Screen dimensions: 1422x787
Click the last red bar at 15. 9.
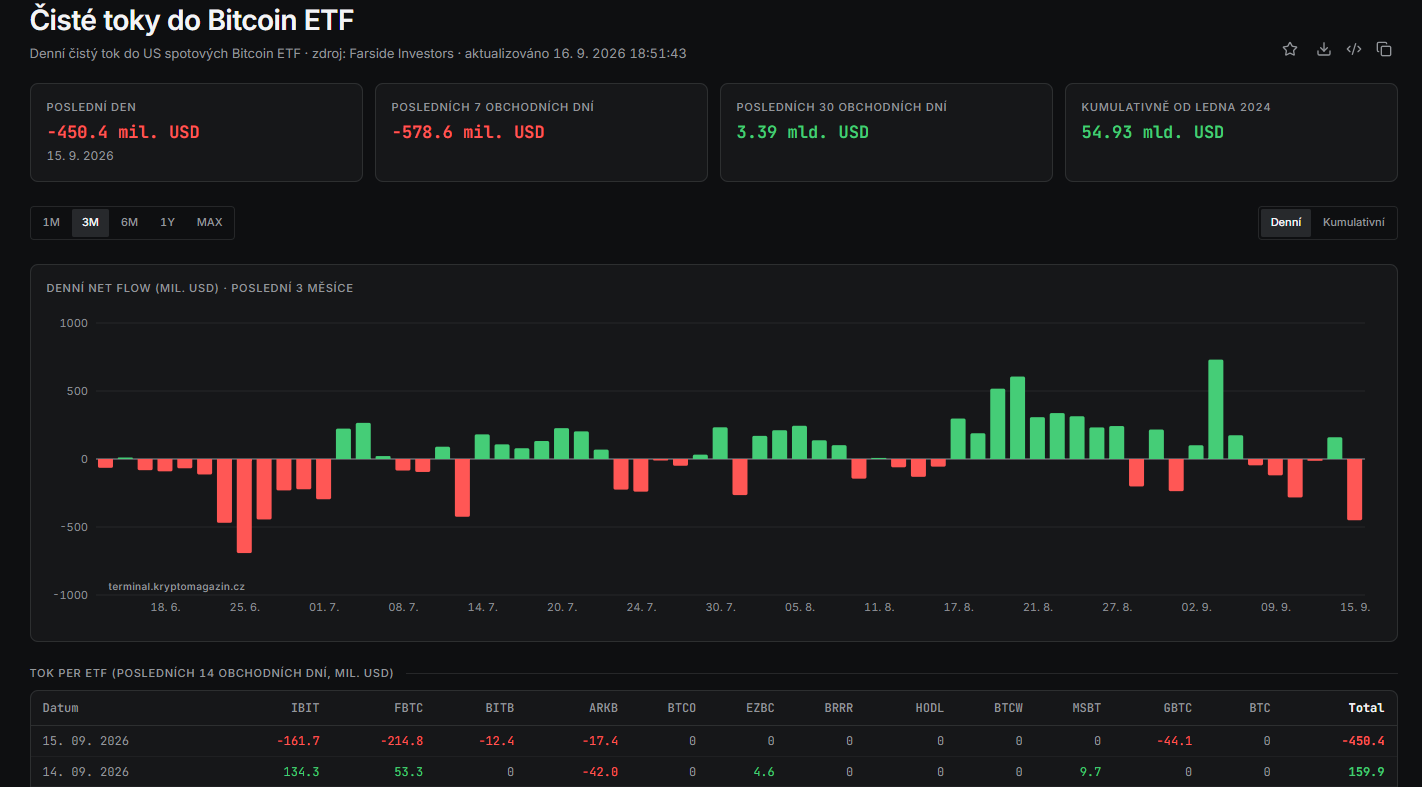1355,489
